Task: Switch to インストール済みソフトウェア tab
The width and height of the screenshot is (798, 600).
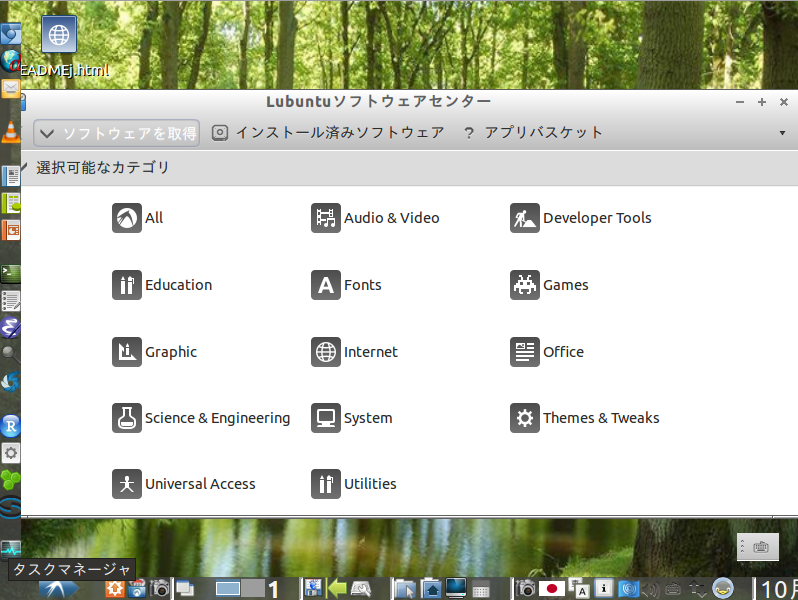Action: coord(328,133)
